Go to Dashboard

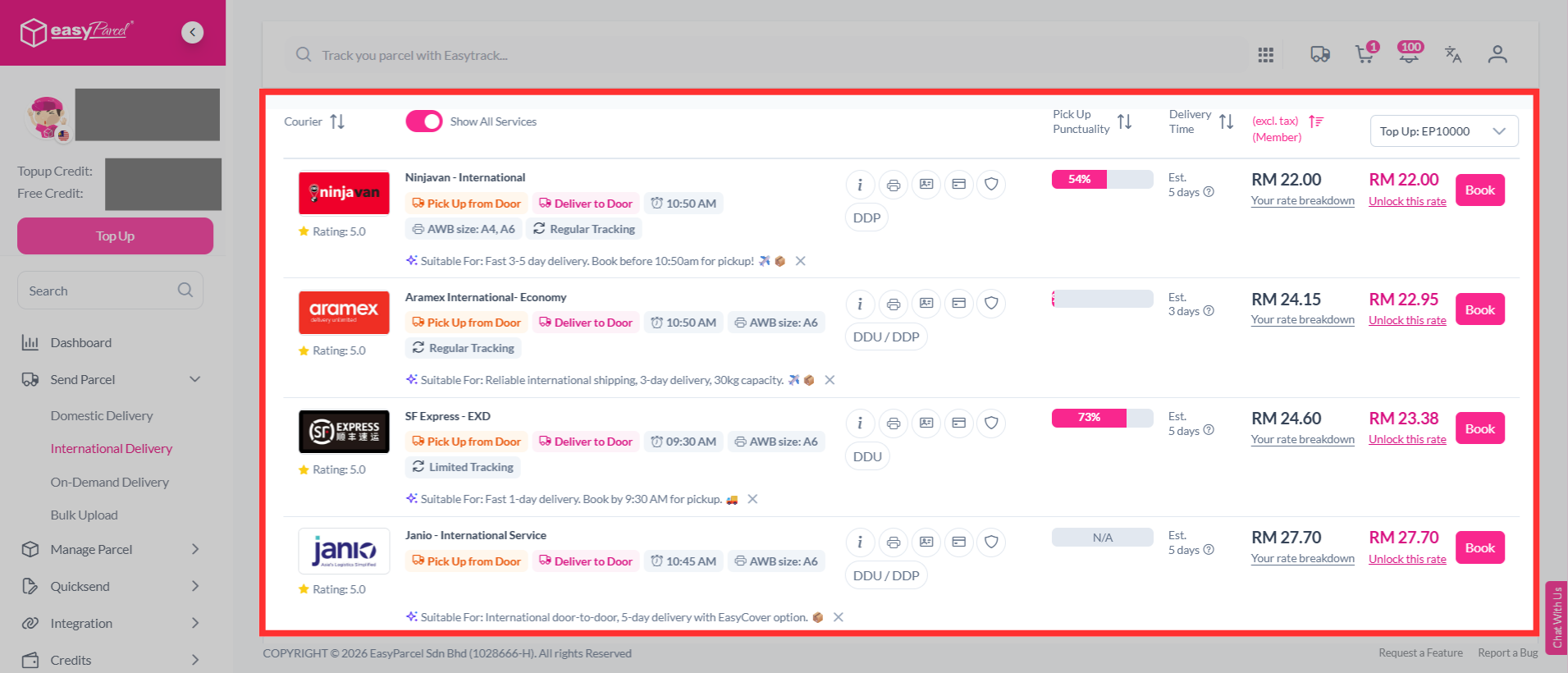(x=80, y=342)
